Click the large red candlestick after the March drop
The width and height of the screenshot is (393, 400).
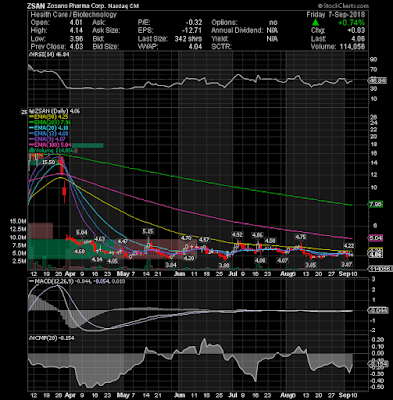tap(64, 192)
